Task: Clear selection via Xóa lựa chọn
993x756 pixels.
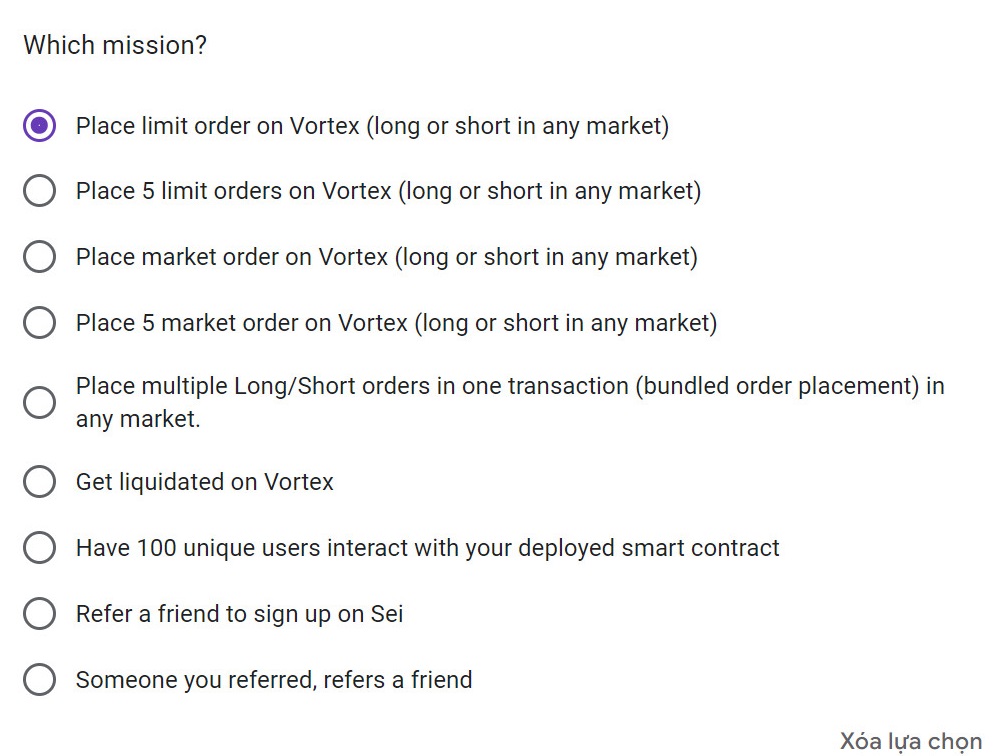Action: pos(911,740)
